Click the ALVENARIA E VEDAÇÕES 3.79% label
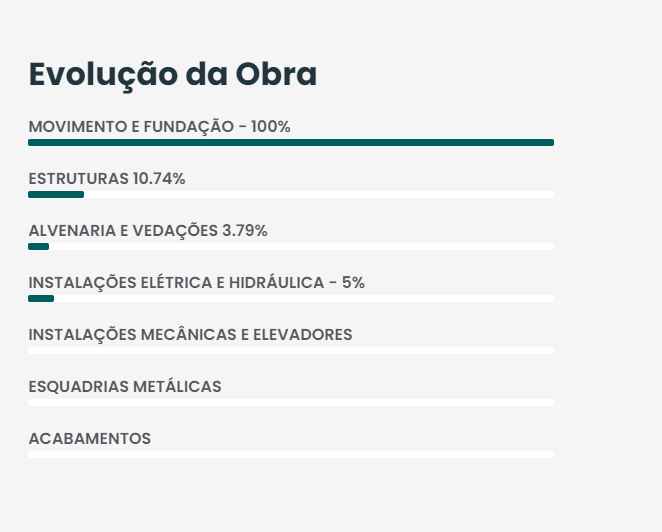Viewport: 662px width, 532px height. tap(148, 231)
